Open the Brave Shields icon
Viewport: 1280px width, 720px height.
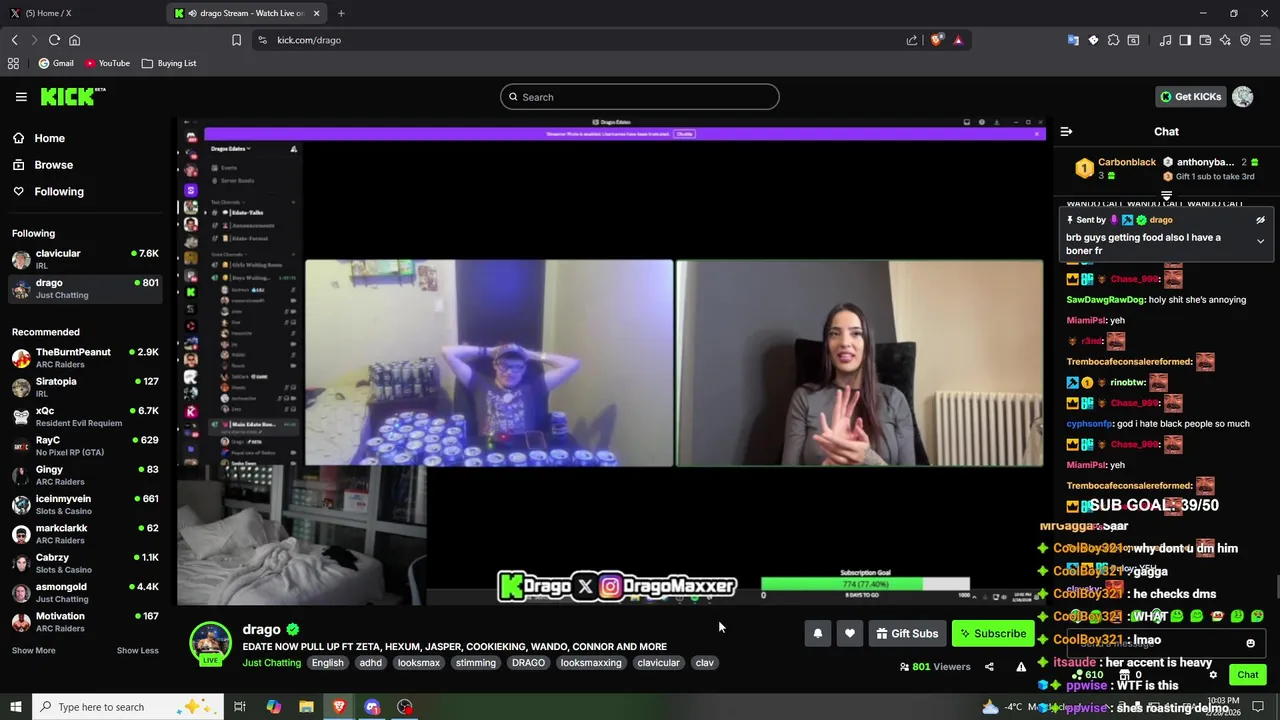coord(936,40)
